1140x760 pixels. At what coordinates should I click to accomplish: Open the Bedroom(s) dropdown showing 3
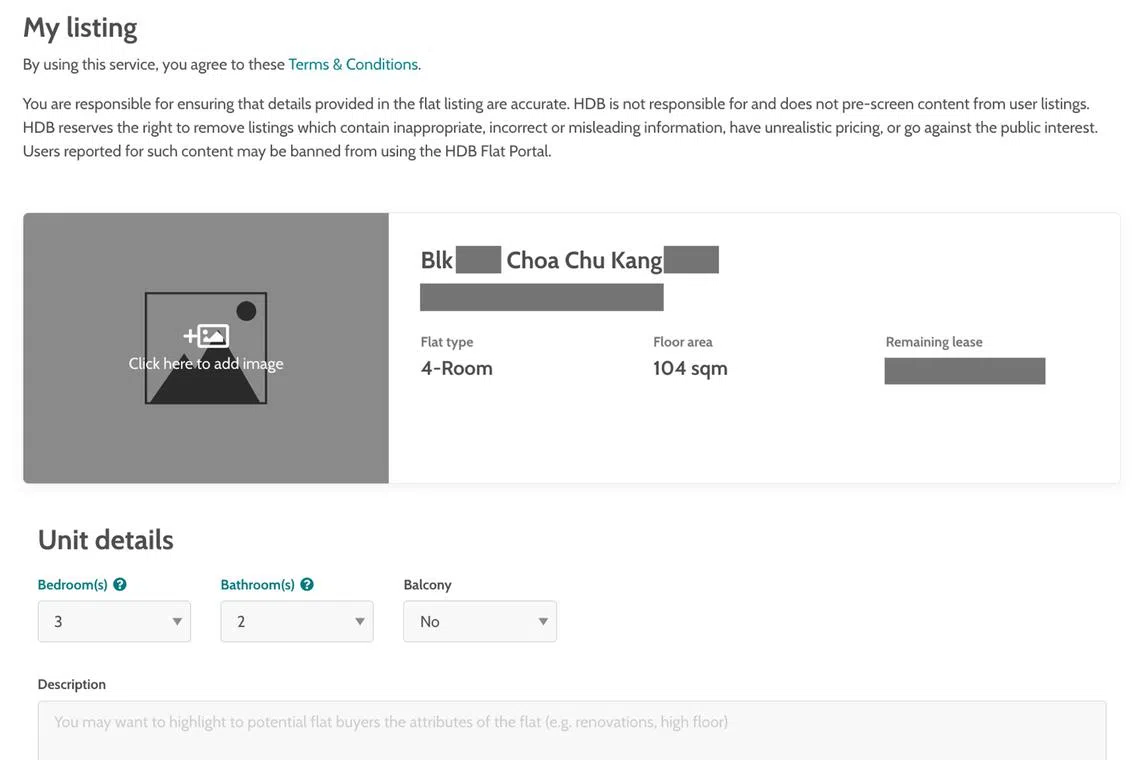(114, 621)
